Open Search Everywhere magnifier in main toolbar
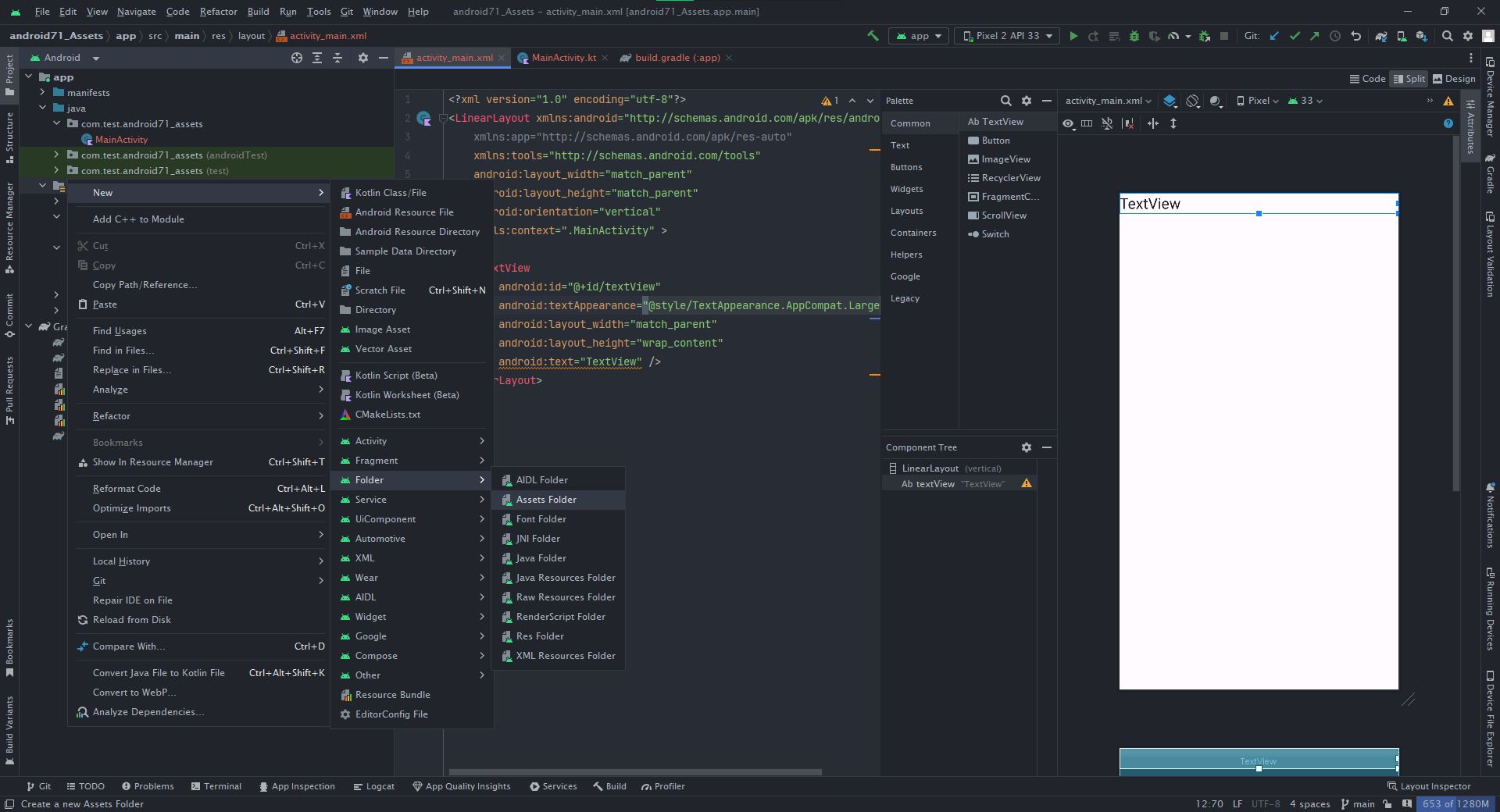 point(1448,36)
